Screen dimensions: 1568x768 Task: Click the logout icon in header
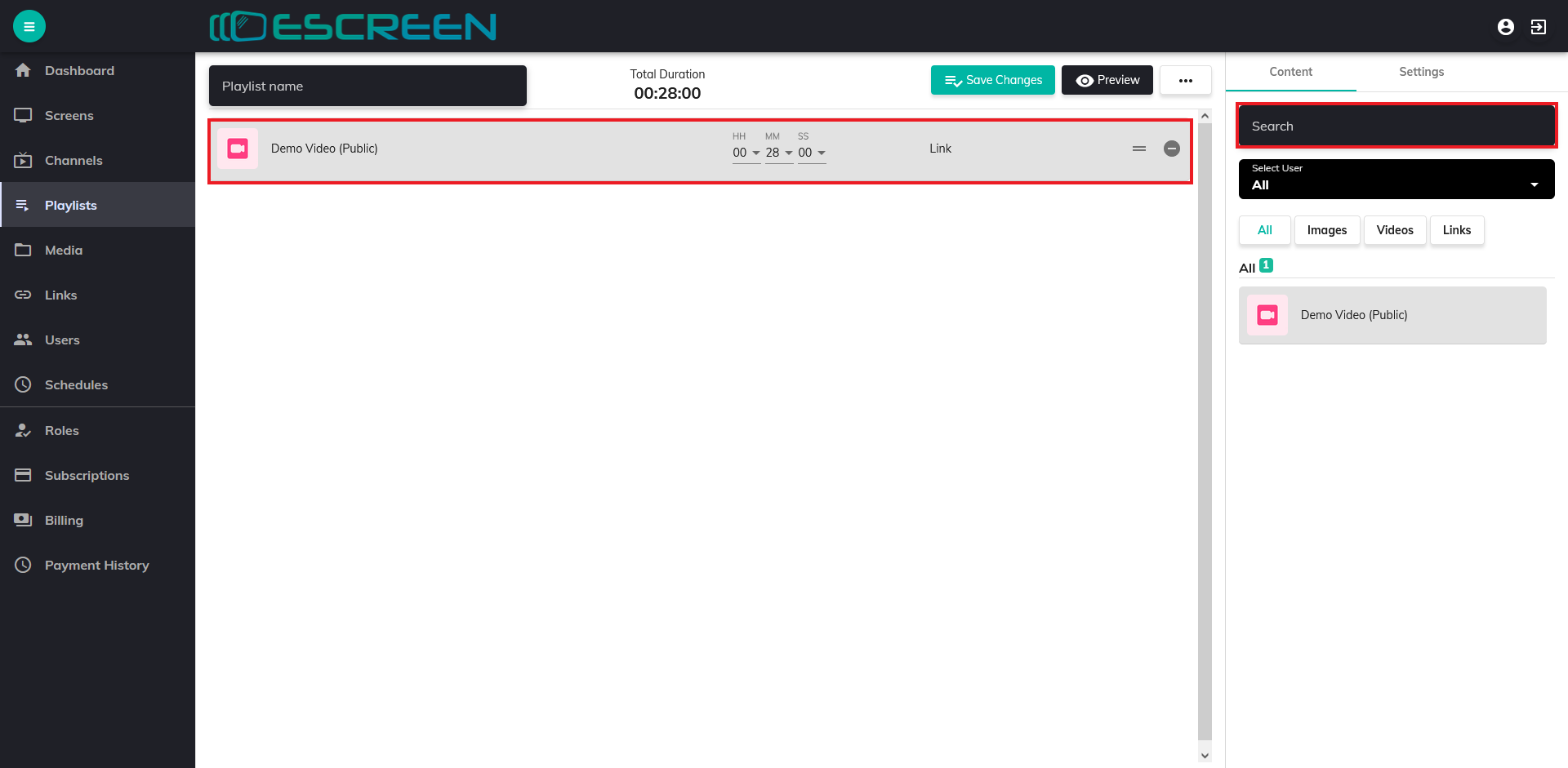coord(1538,27)
